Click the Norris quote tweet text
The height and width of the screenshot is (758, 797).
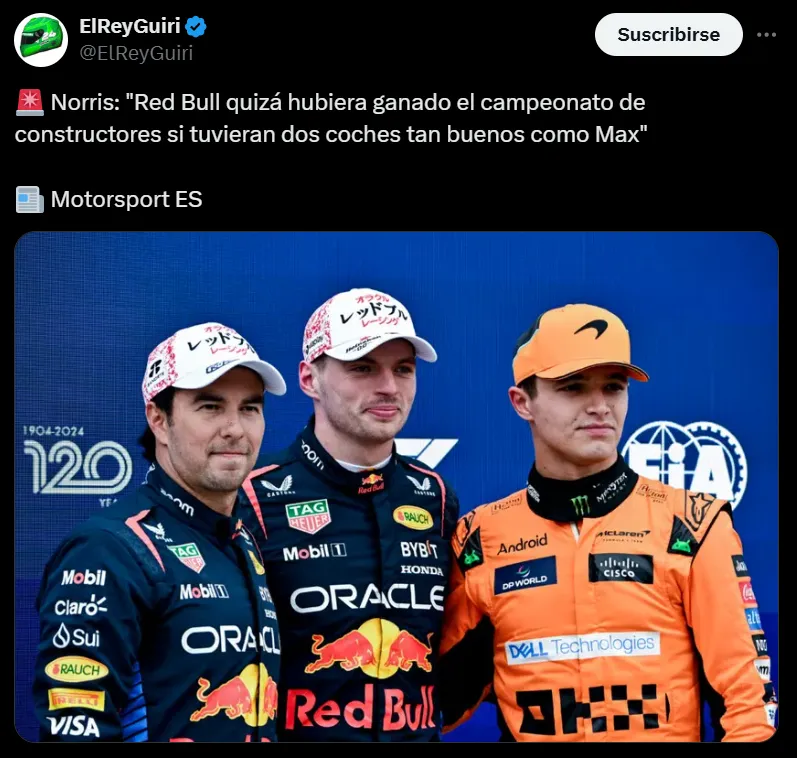tap(330, 118)
